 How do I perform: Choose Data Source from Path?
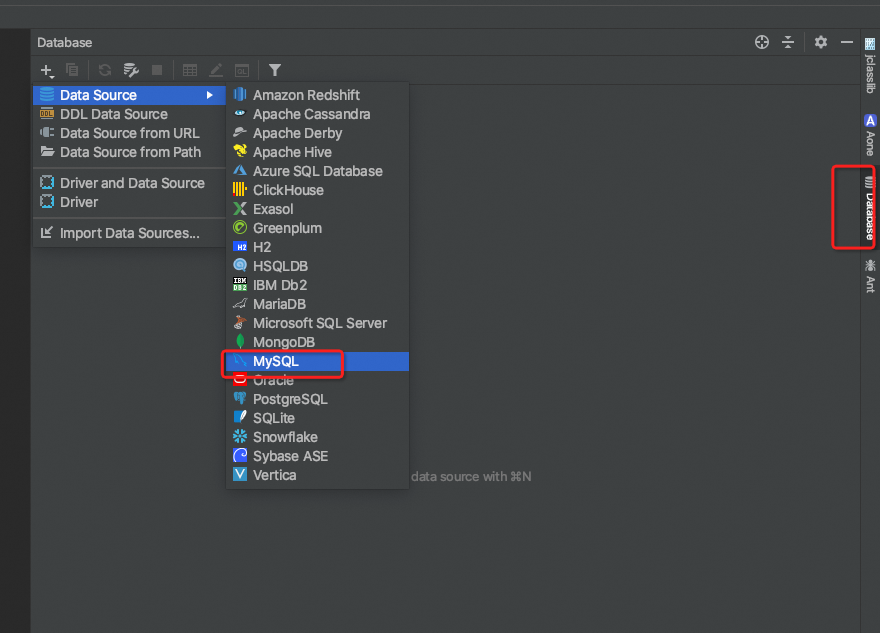click(130, 153)
